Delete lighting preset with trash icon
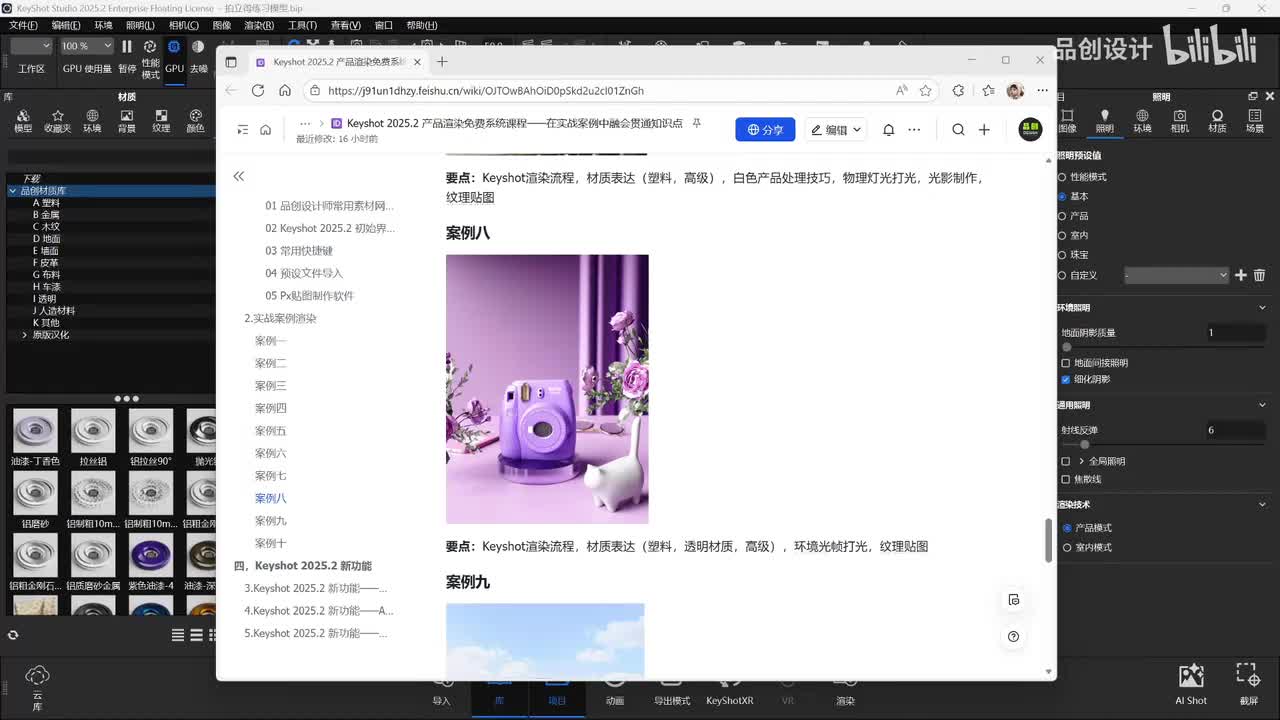This screenshot has height=720, width=1280. [x=1259, y=275]
